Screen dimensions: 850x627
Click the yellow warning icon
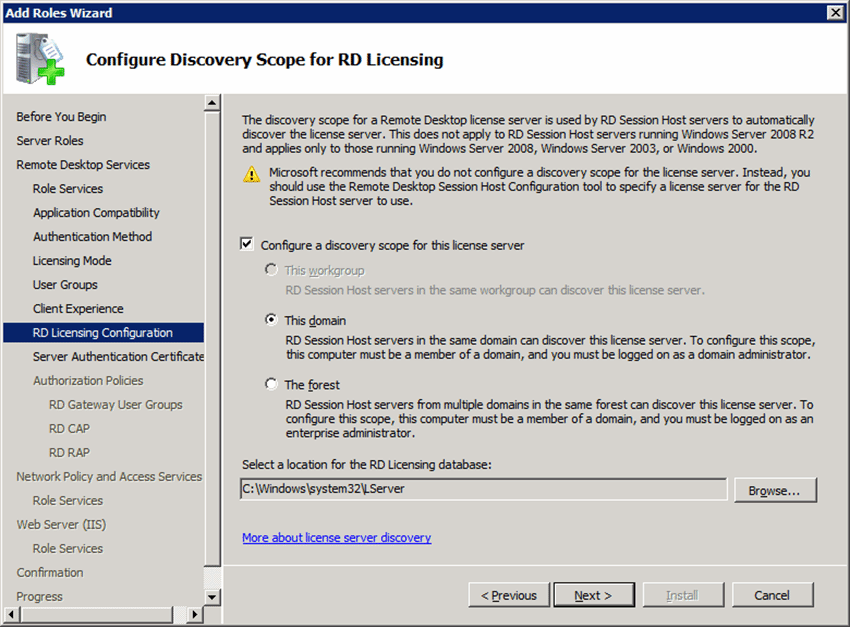pos(252,174)
